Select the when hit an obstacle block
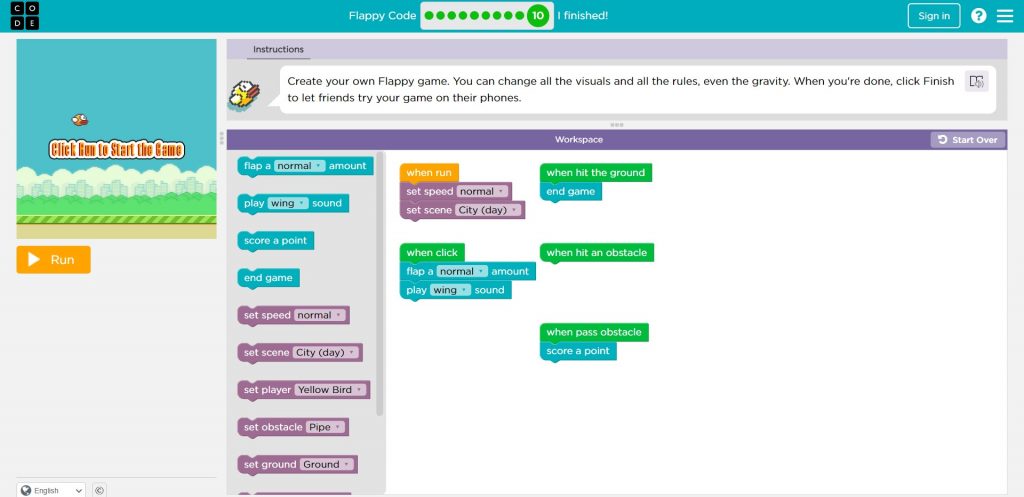This screenshot has height=497, width=1024. click(x=596, y=253)
